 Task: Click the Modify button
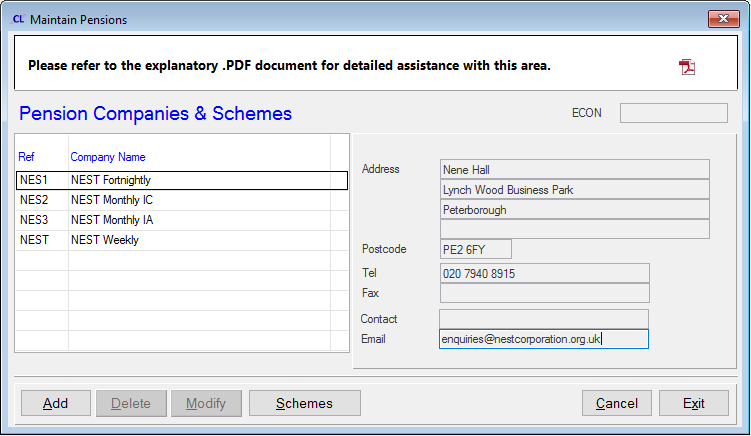tap(206, 403)
